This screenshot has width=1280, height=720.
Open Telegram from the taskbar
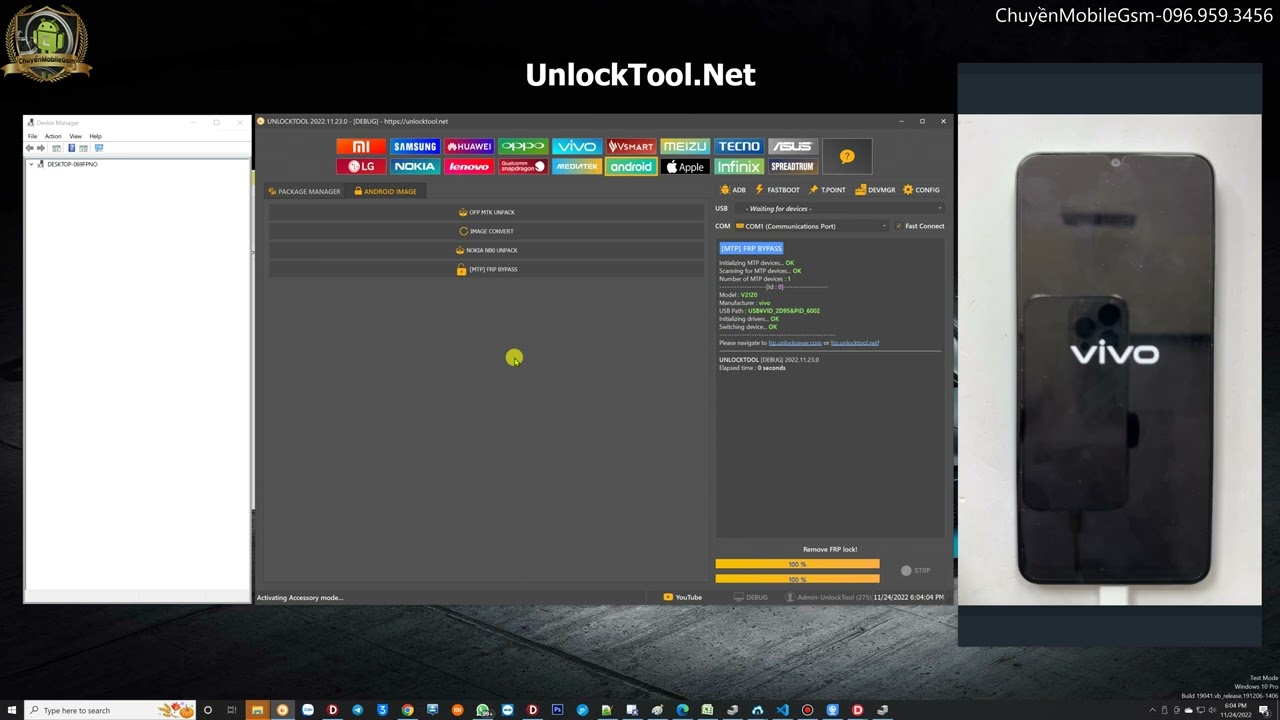[x=357, y=710]
